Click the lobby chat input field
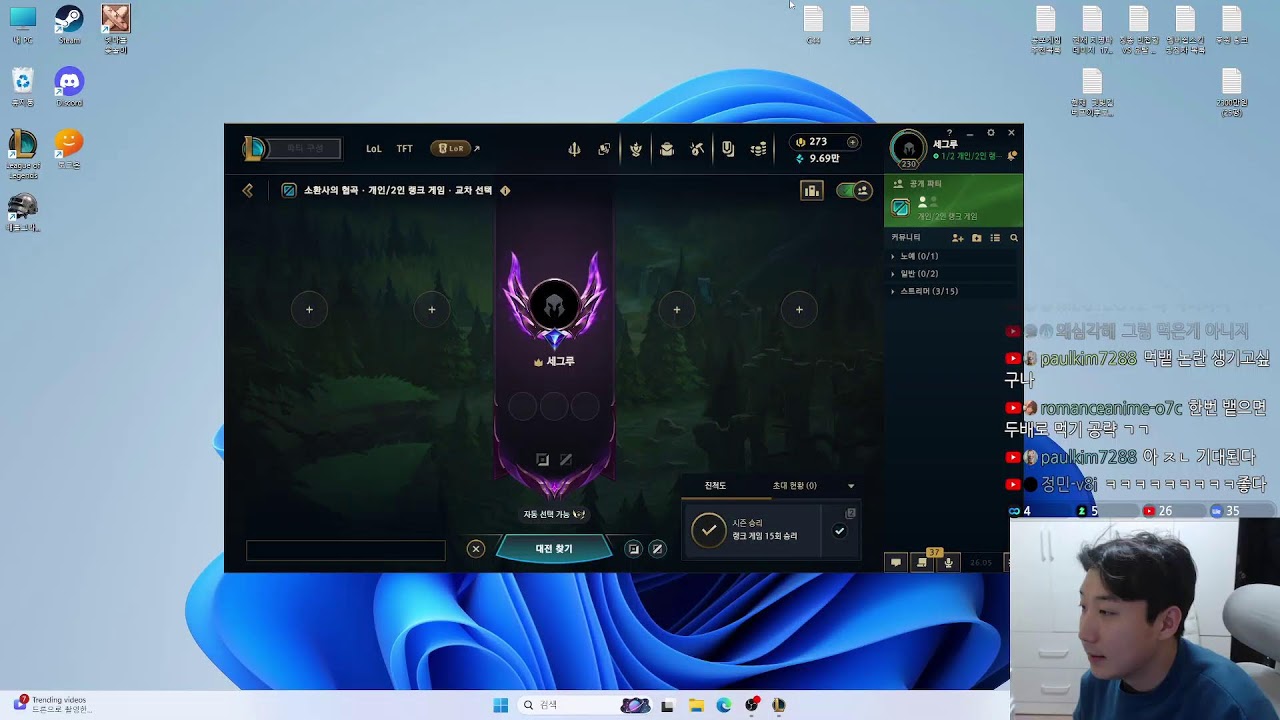 pyautogui.click(x=346, y=551)
